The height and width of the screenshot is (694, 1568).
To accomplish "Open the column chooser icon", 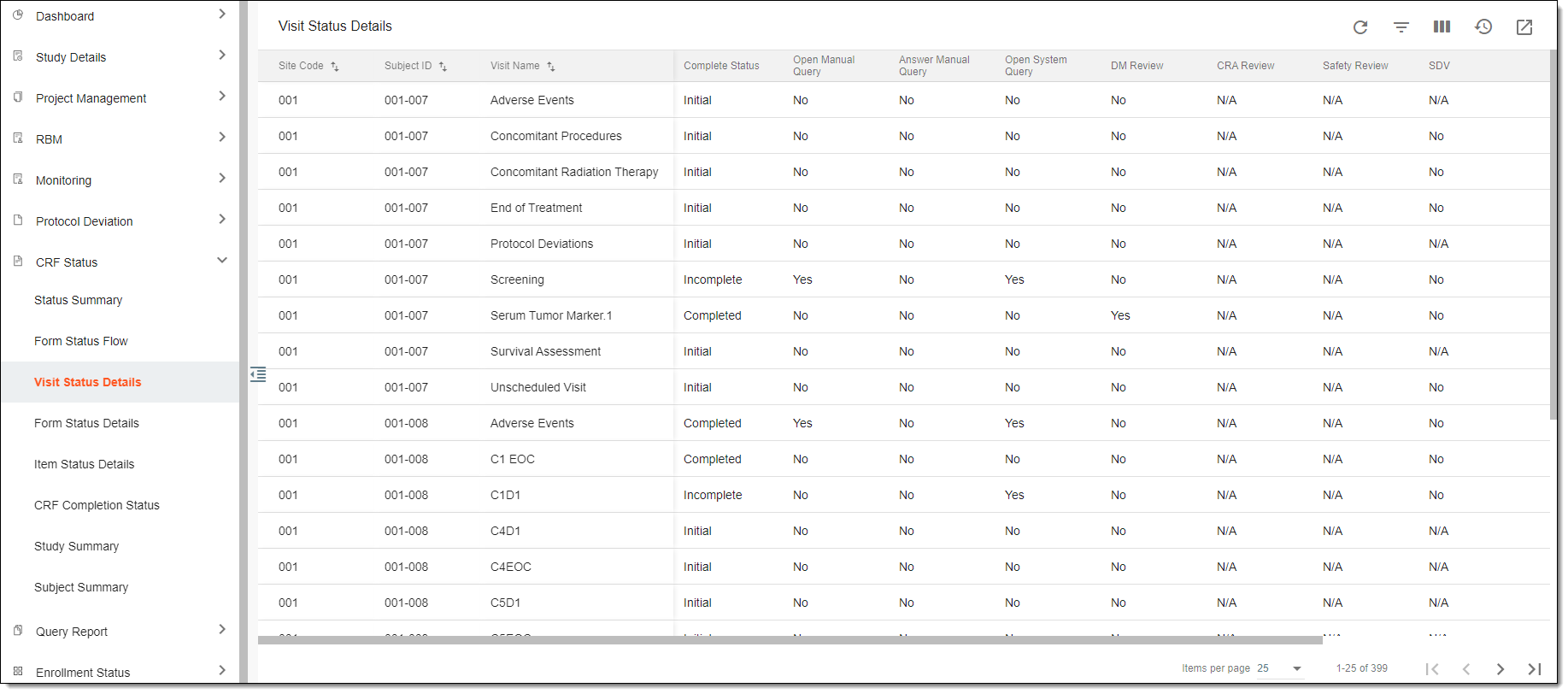I will pos(1442,26).
